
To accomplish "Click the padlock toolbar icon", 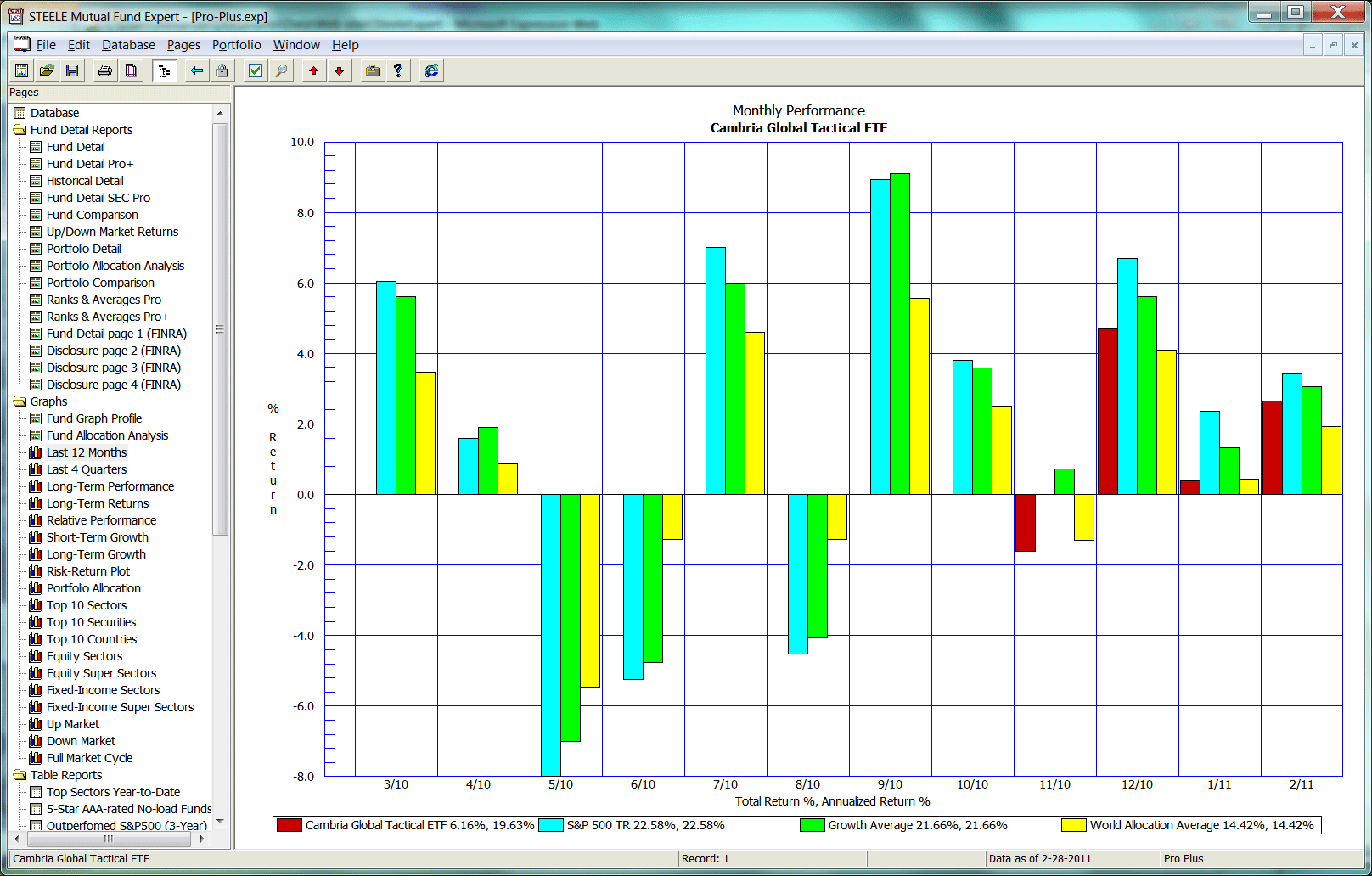I will pyautogui.click(x=222, y=70).
